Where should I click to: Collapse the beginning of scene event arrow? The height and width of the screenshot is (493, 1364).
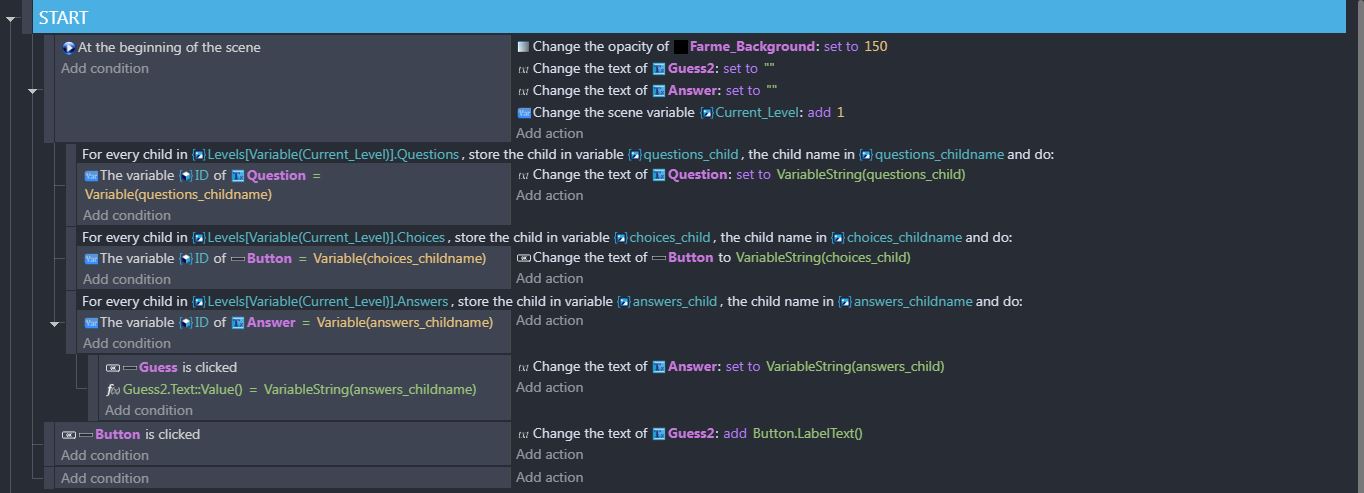(x=32, y=91)
